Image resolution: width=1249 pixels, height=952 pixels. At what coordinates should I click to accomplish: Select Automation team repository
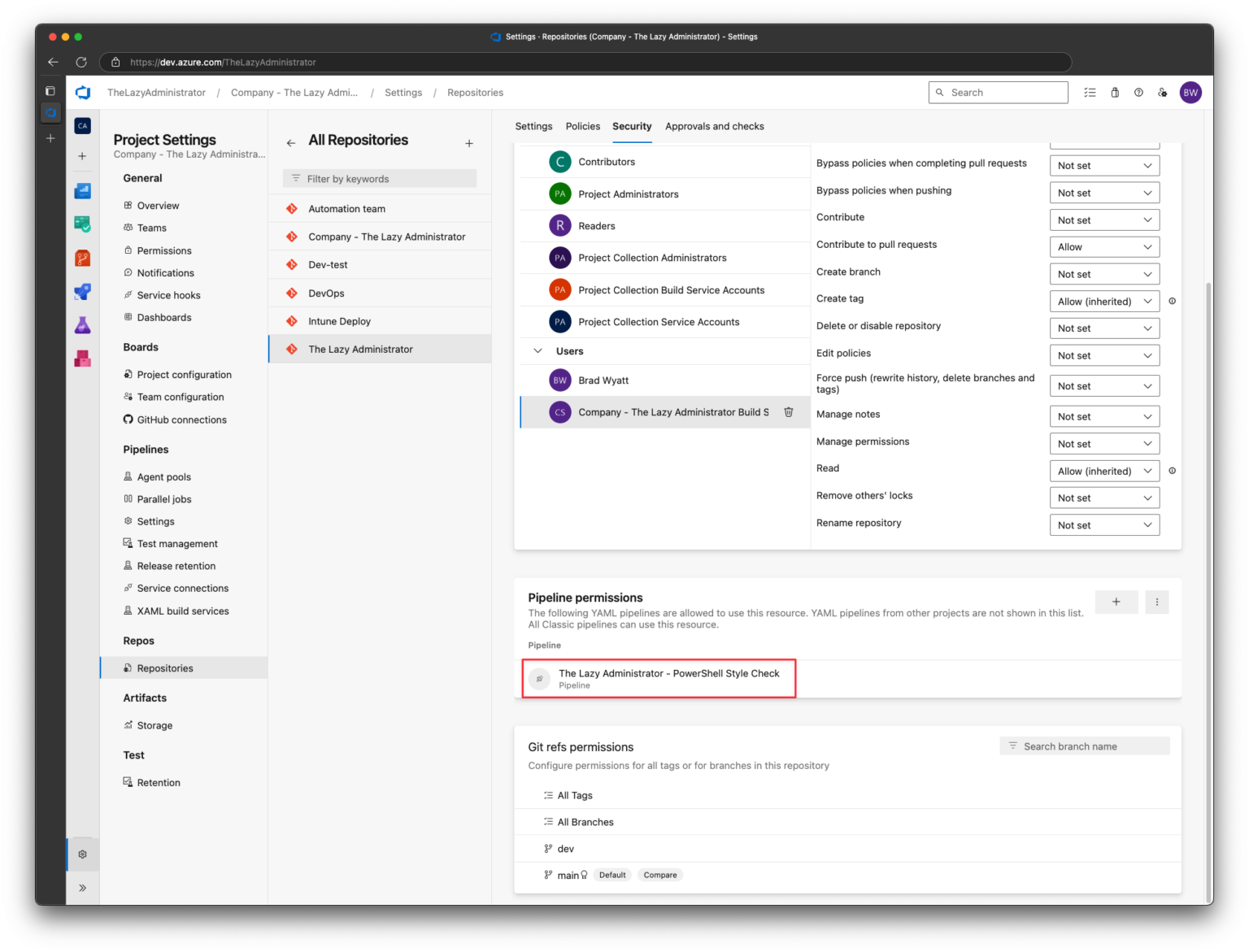click(380, 209)
